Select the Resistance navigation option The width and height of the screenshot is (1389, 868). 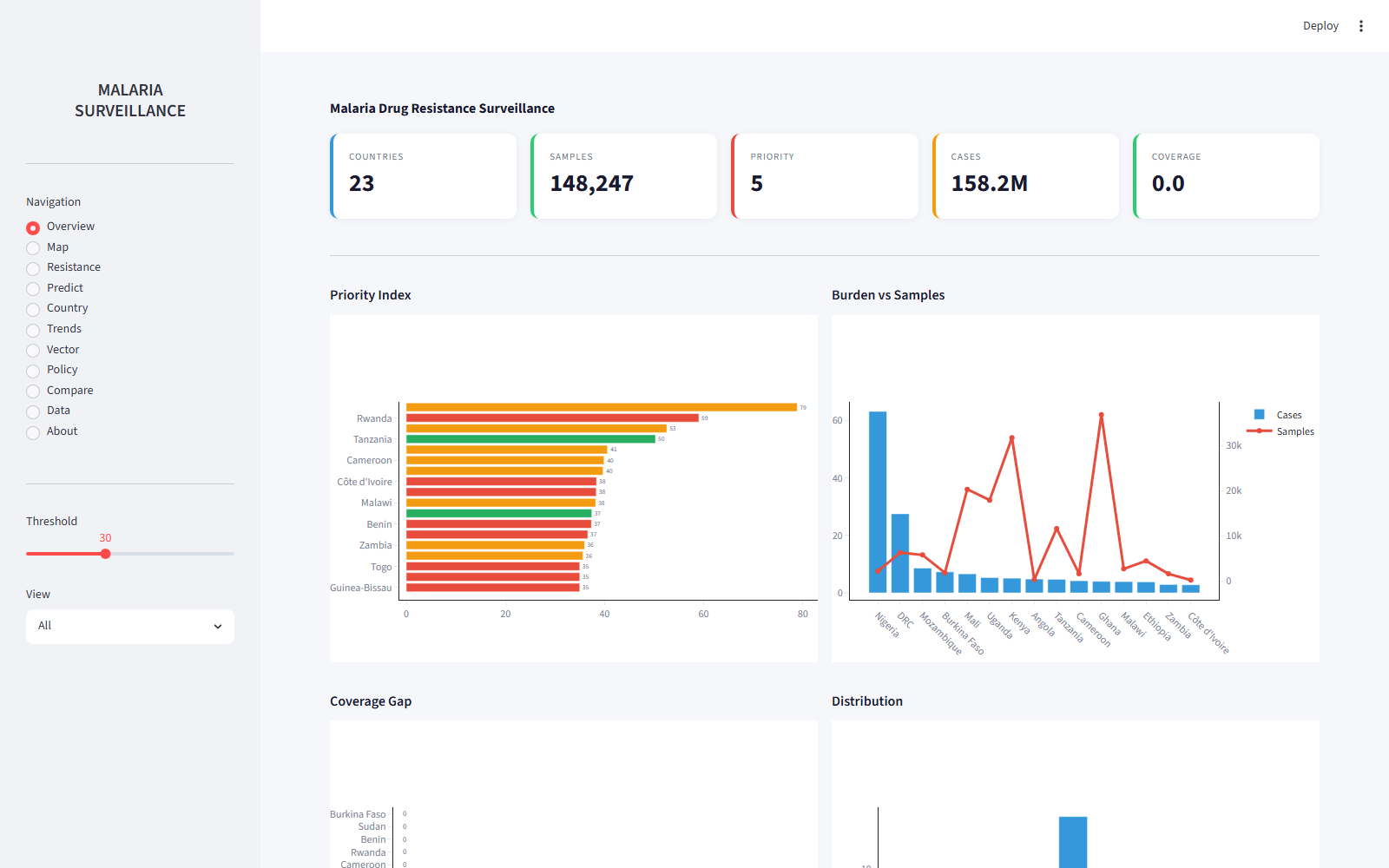63,267
